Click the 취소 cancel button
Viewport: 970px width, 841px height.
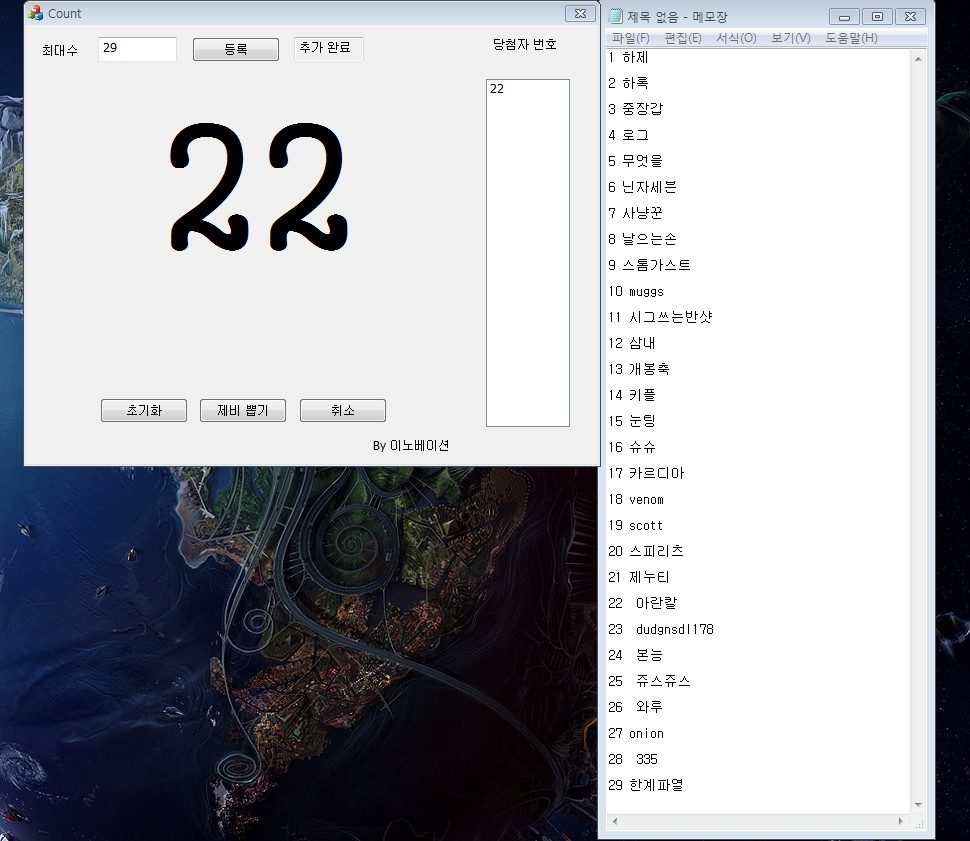tap(343, 410)
